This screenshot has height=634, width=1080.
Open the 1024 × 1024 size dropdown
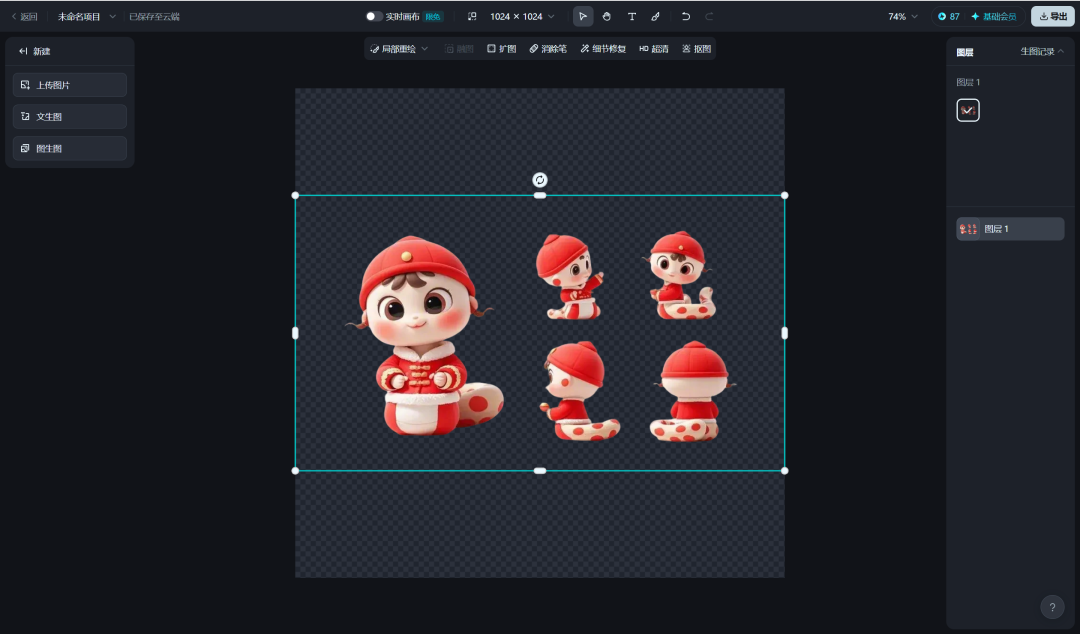coord(516,16)
